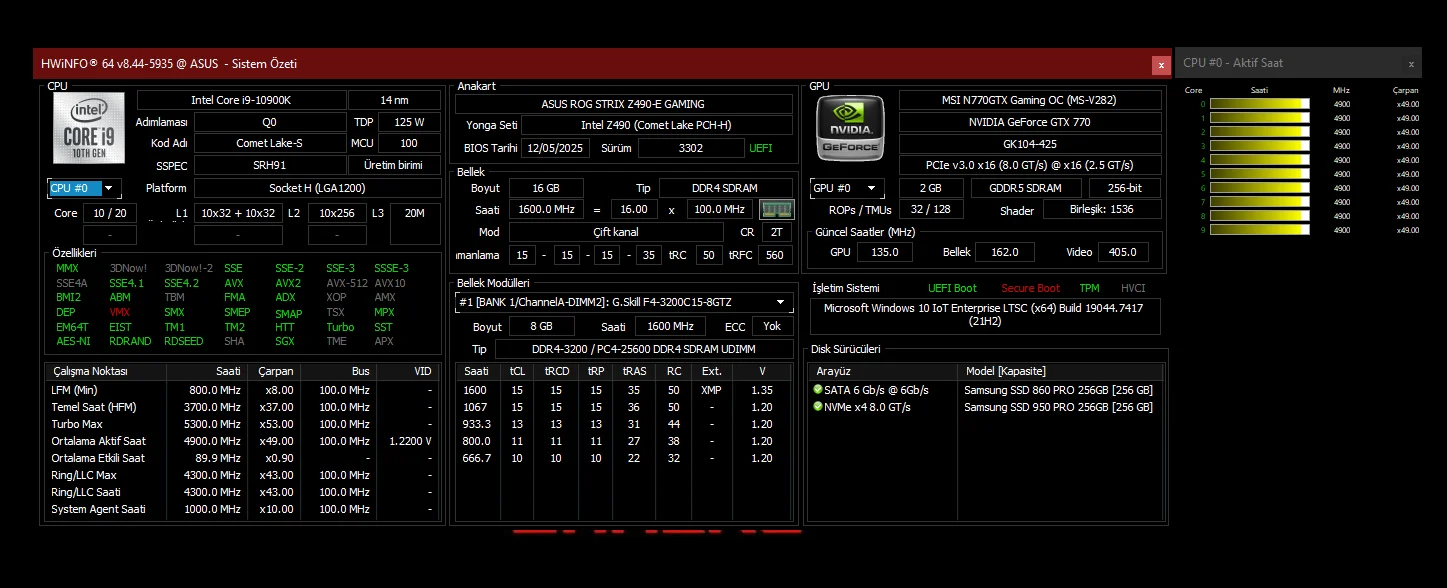Click the 12/05/2025 BIOS date field
The width and height of the screenshot is (1447, 588).
click(558, 148)
